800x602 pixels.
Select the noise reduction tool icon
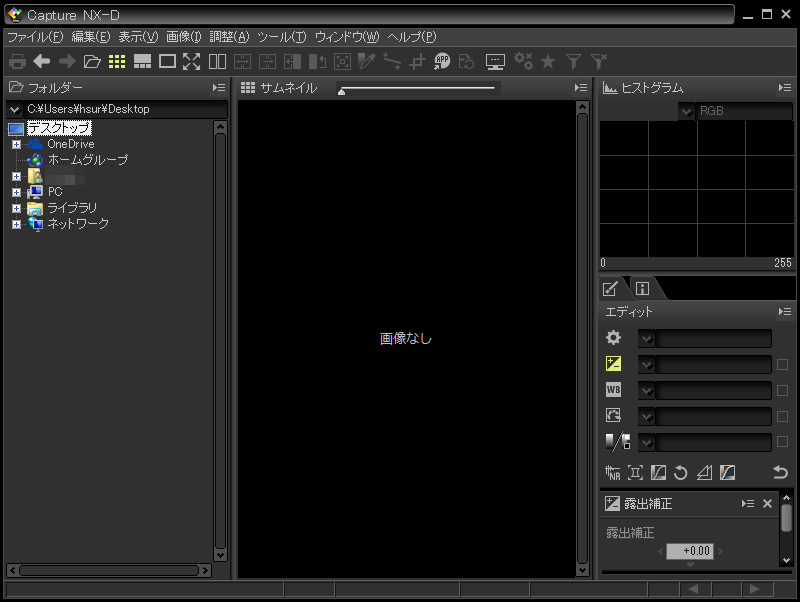613,472
